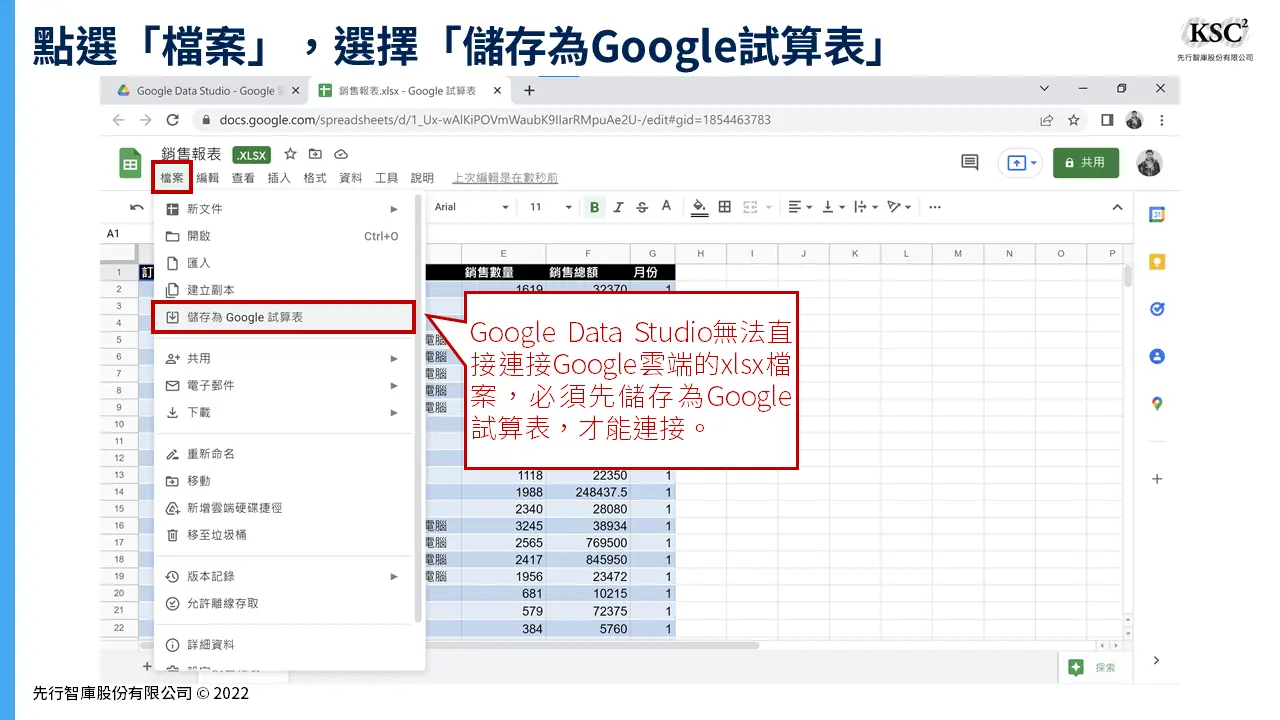This screenshot has height=720, width=1280.
Task: Collapse the toolbar with the up chevron
Action: click(1118, 207)
